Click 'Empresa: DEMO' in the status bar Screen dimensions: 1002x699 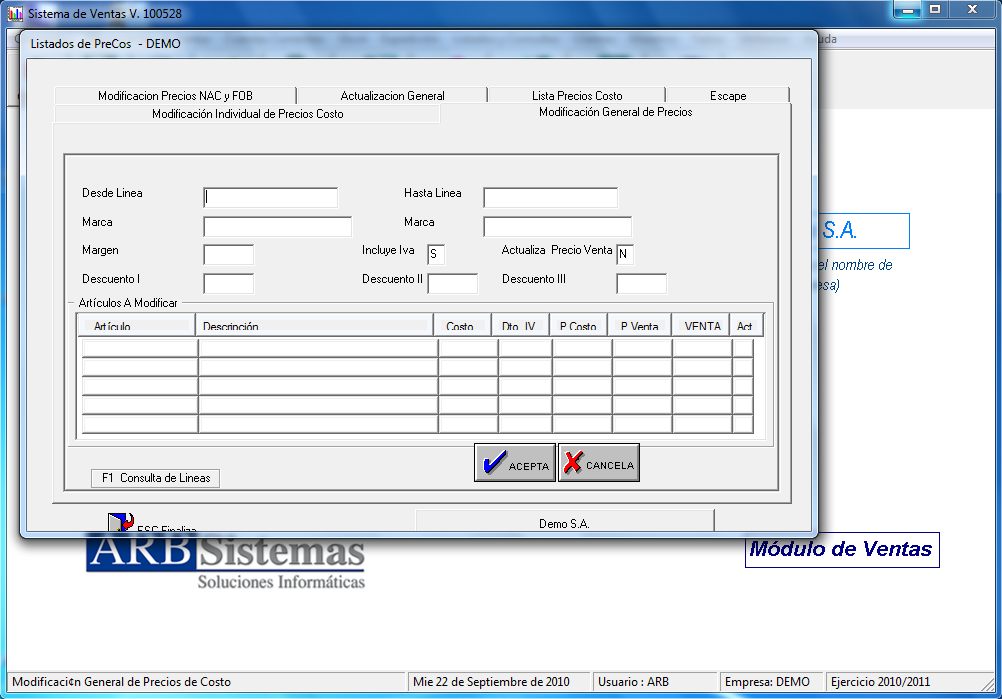tap(771, 682)
